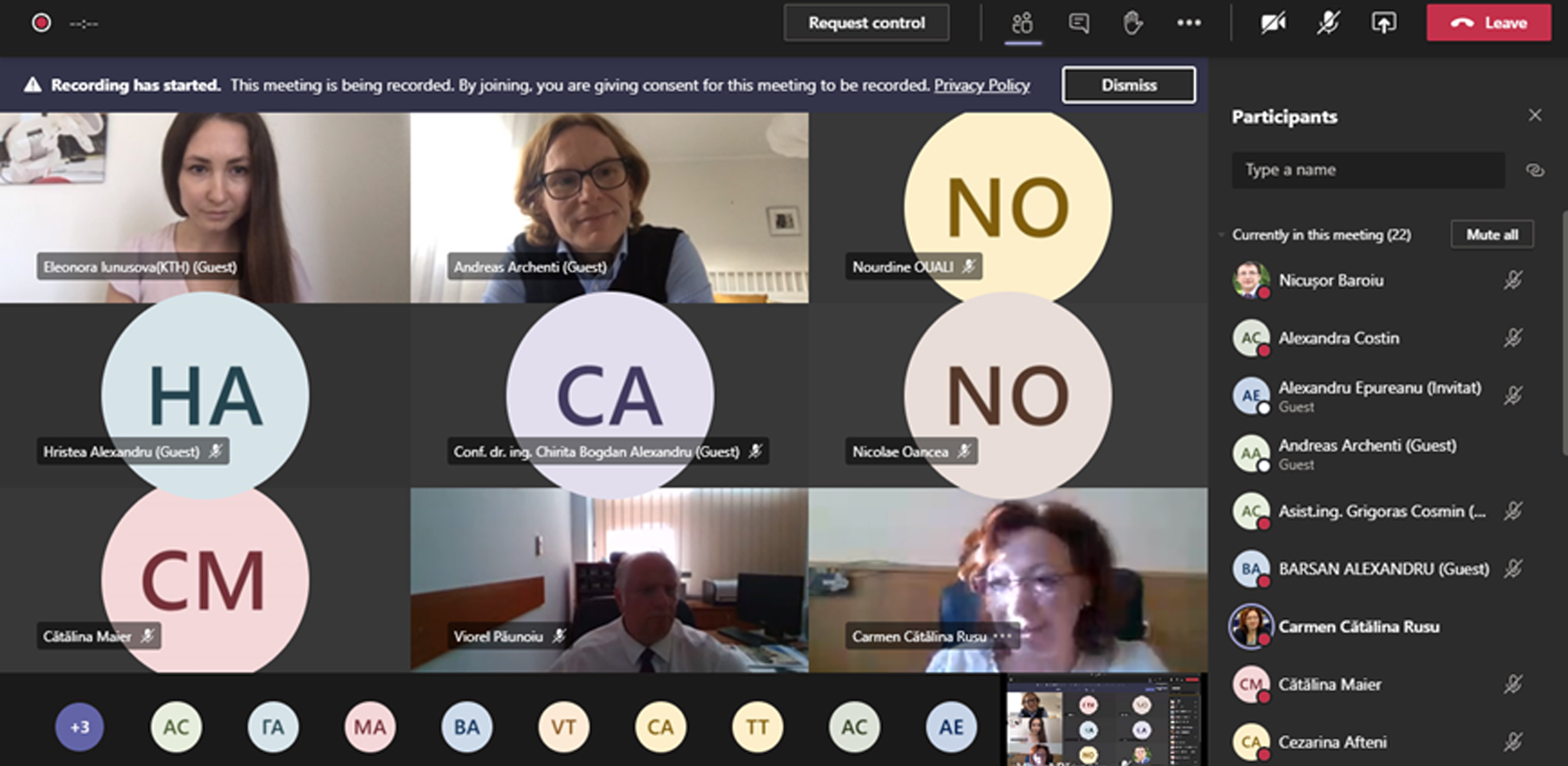
Task: Toggle the camera on
Action: (1273, 23)
